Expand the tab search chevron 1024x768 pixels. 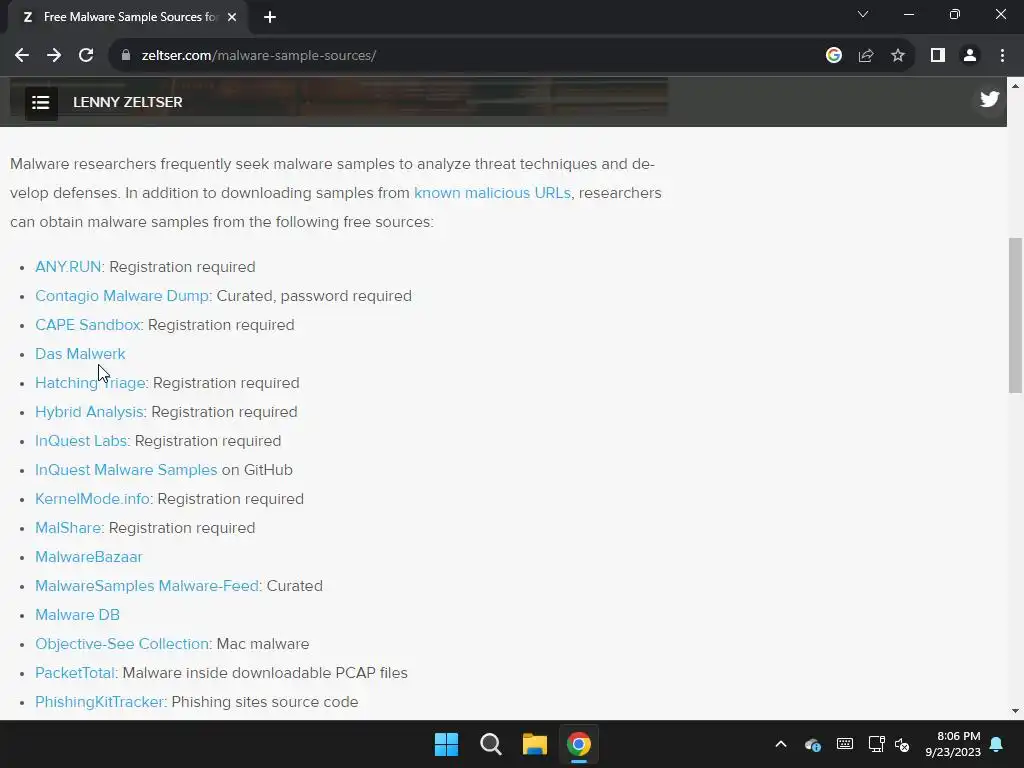pos(863,14)
